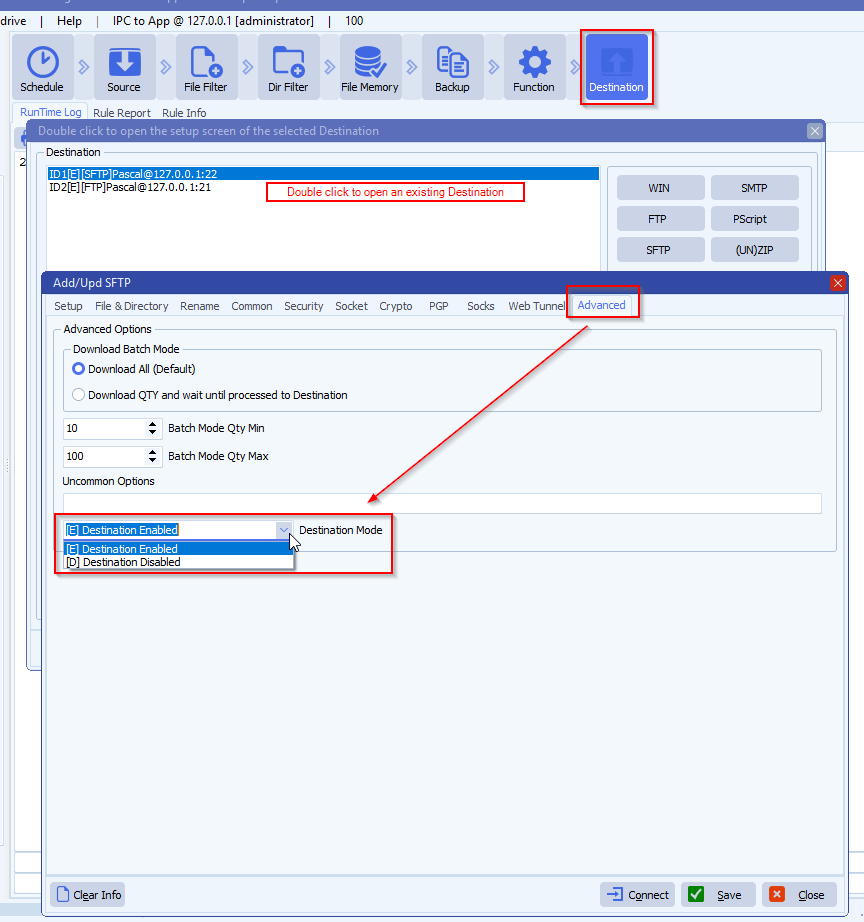864x922 pixels.
Task: Switch to the Socks tab
Action: (x=481, y=306)
